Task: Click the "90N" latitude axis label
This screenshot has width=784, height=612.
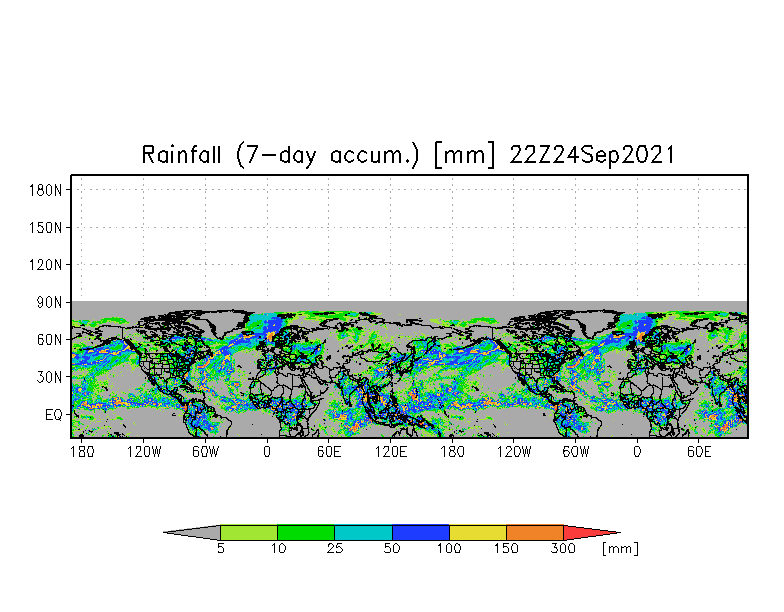Action: [x=50, y=302]
